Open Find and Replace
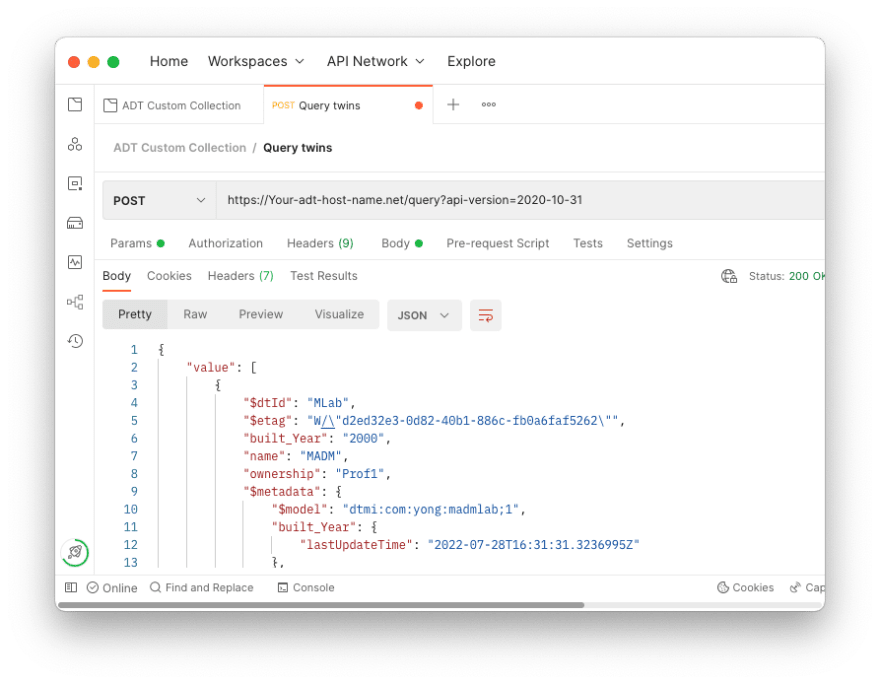The width and height of the screenshot is (880, 684). coord(201,587)
